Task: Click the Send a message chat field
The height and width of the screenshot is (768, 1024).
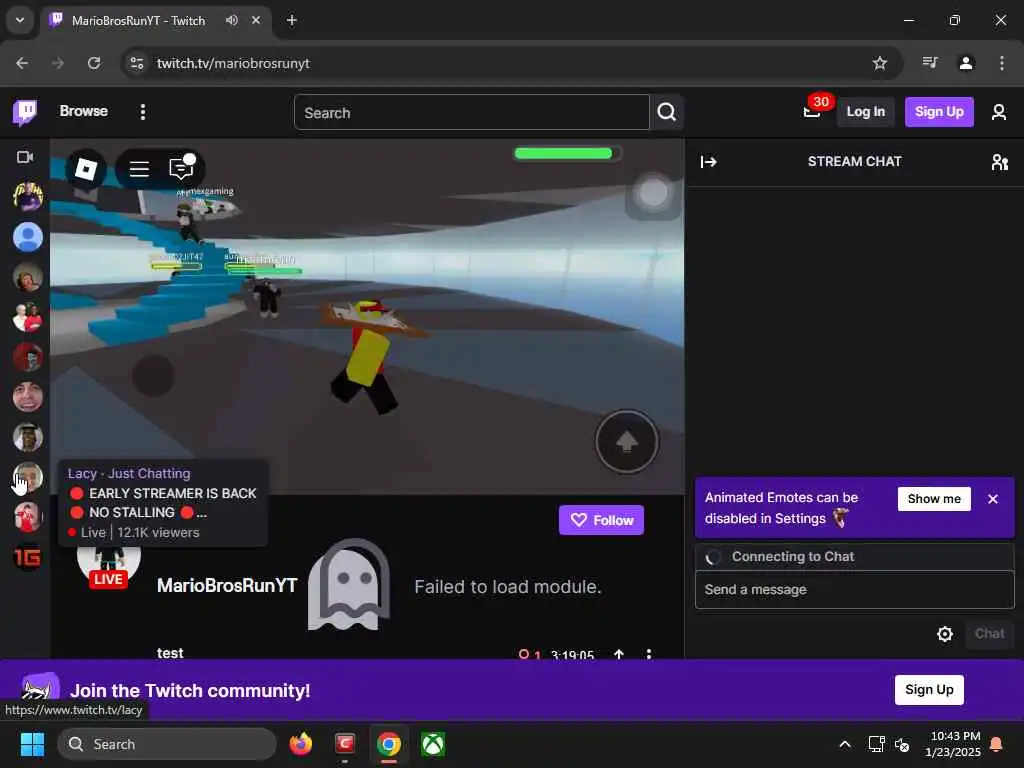Action: coord(854,590)
